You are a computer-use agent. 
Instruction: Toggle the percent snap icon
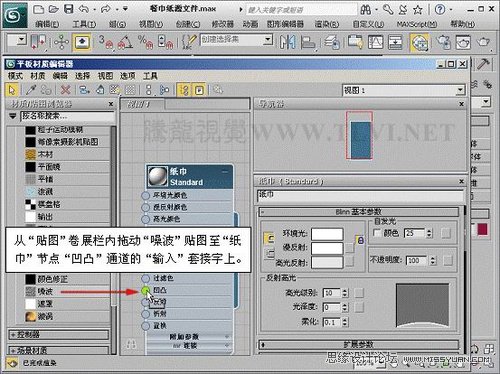[145, 42]
